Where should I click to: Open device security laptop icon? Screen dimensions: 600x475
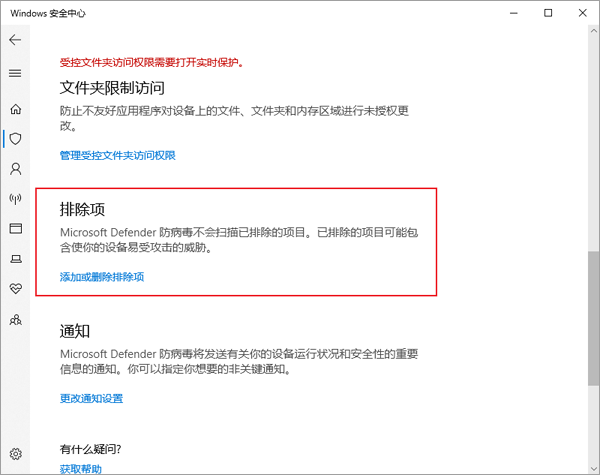[x=15, y=259]
